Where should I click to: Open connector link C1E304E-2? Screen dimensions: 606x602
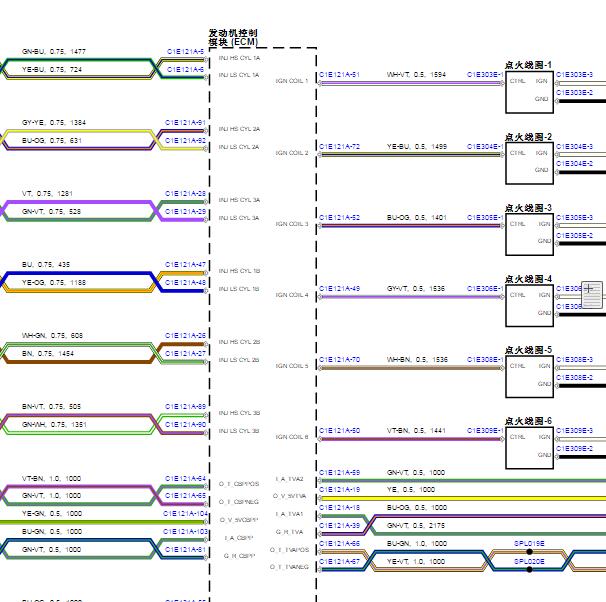point(574,164)
